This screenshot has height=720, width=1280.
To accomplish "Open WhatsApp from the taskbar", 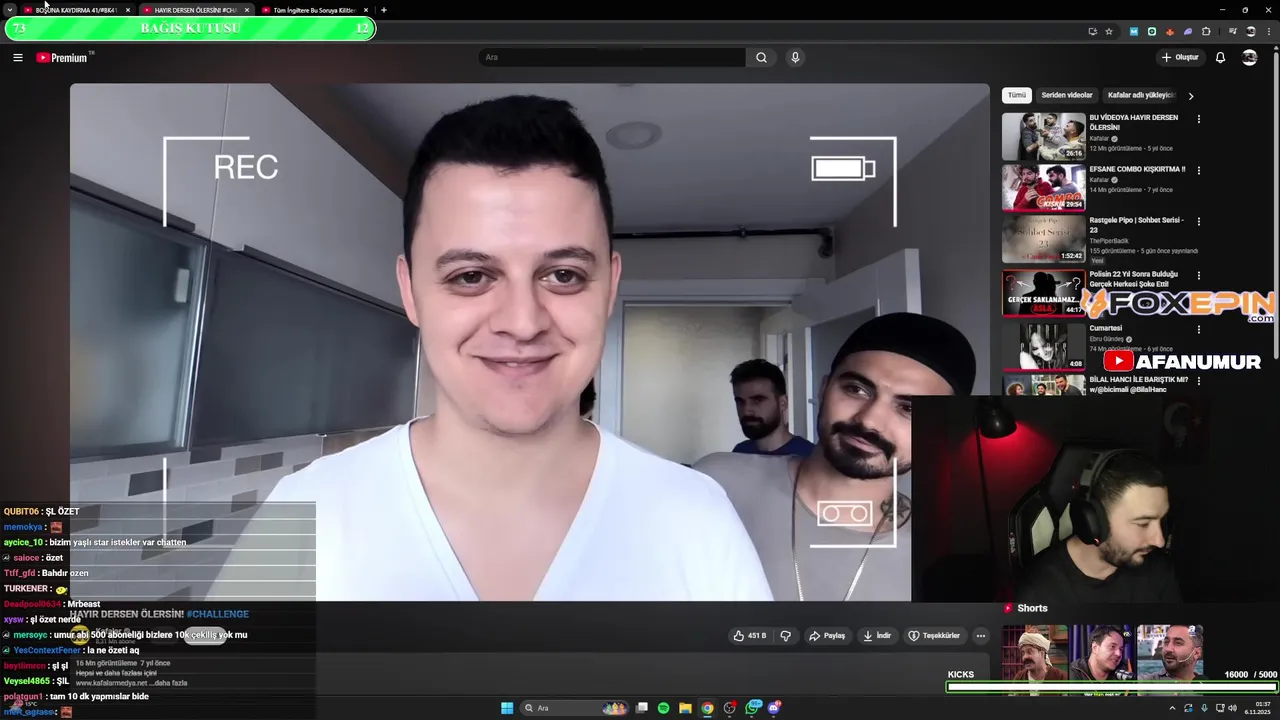I will (x=753, y=708).
